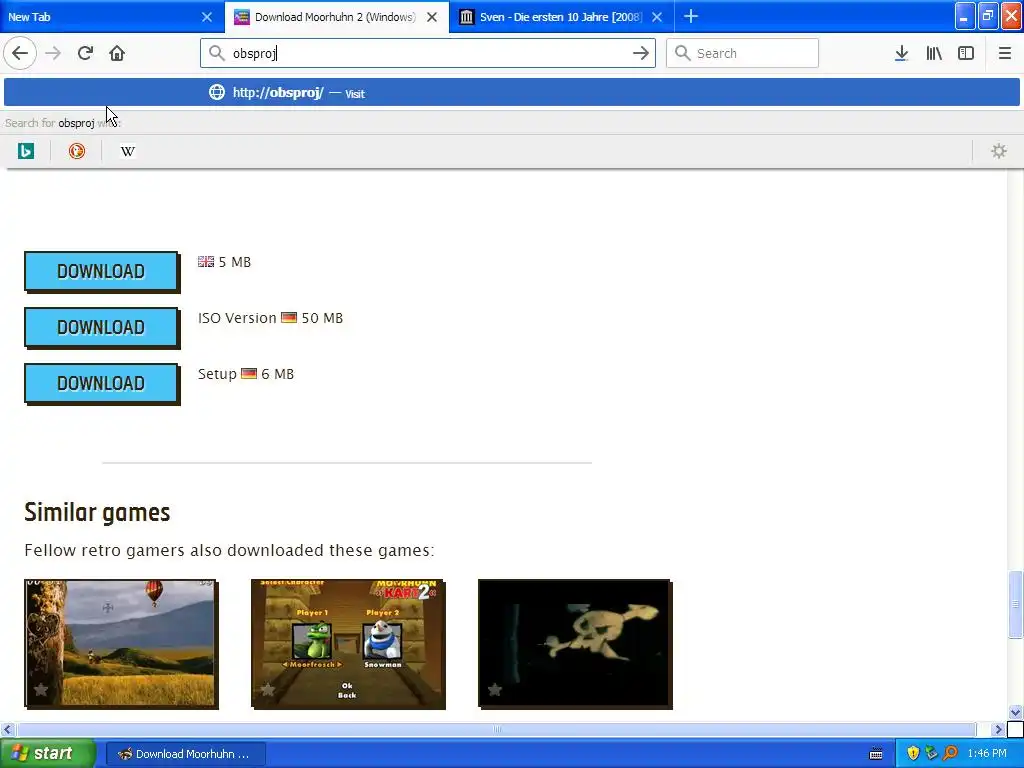This screenshot has height=768, width=1024.
Task: Go back with the browser back arrow
Action: point(20,53)
